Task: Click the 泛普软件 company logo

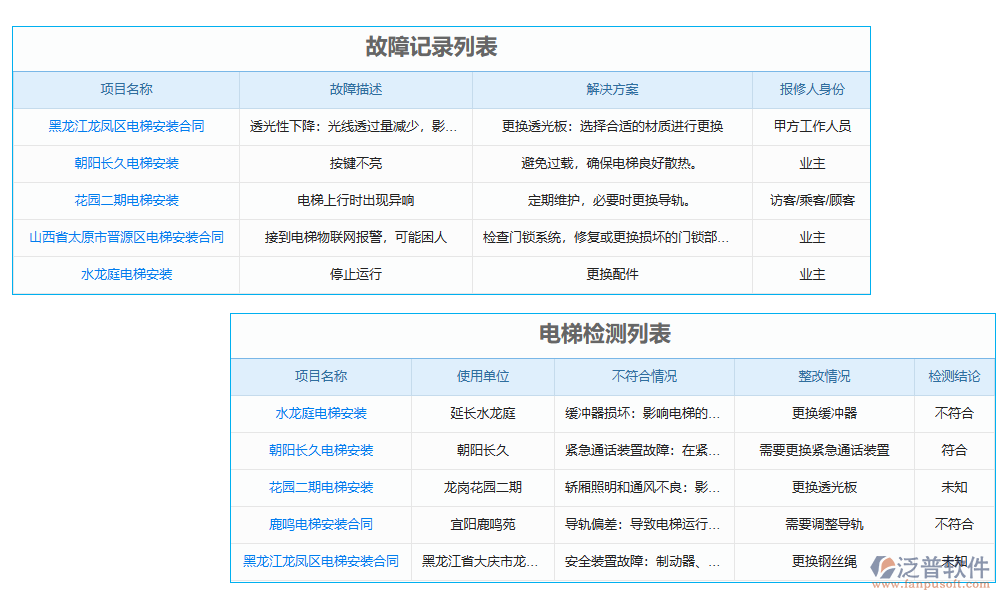Action: pos(921,567)
